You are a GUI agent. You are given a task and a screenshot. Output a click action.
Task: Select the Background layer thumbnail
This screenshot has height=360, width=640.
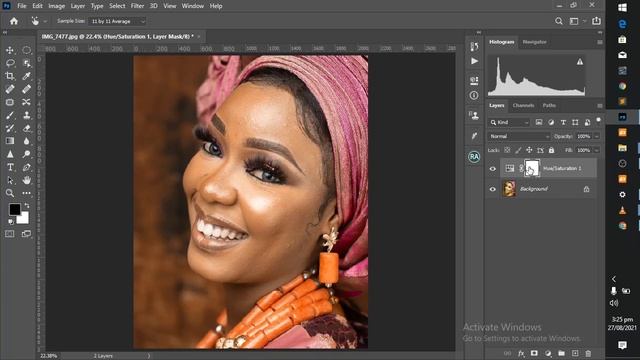coord(509,189)
